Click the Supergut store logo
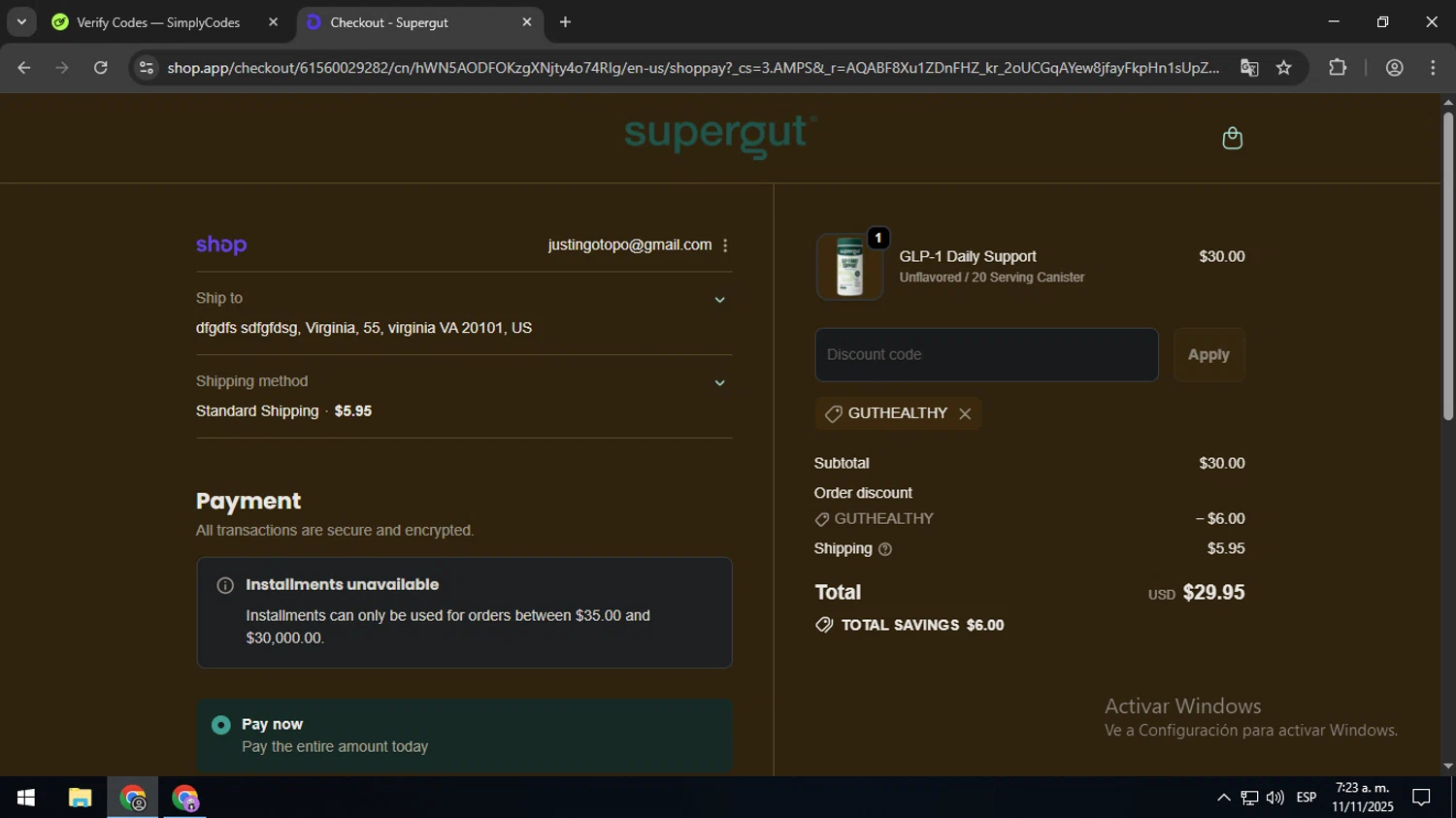The height and width of the screenshot is (818, 1456). point(720,136)
